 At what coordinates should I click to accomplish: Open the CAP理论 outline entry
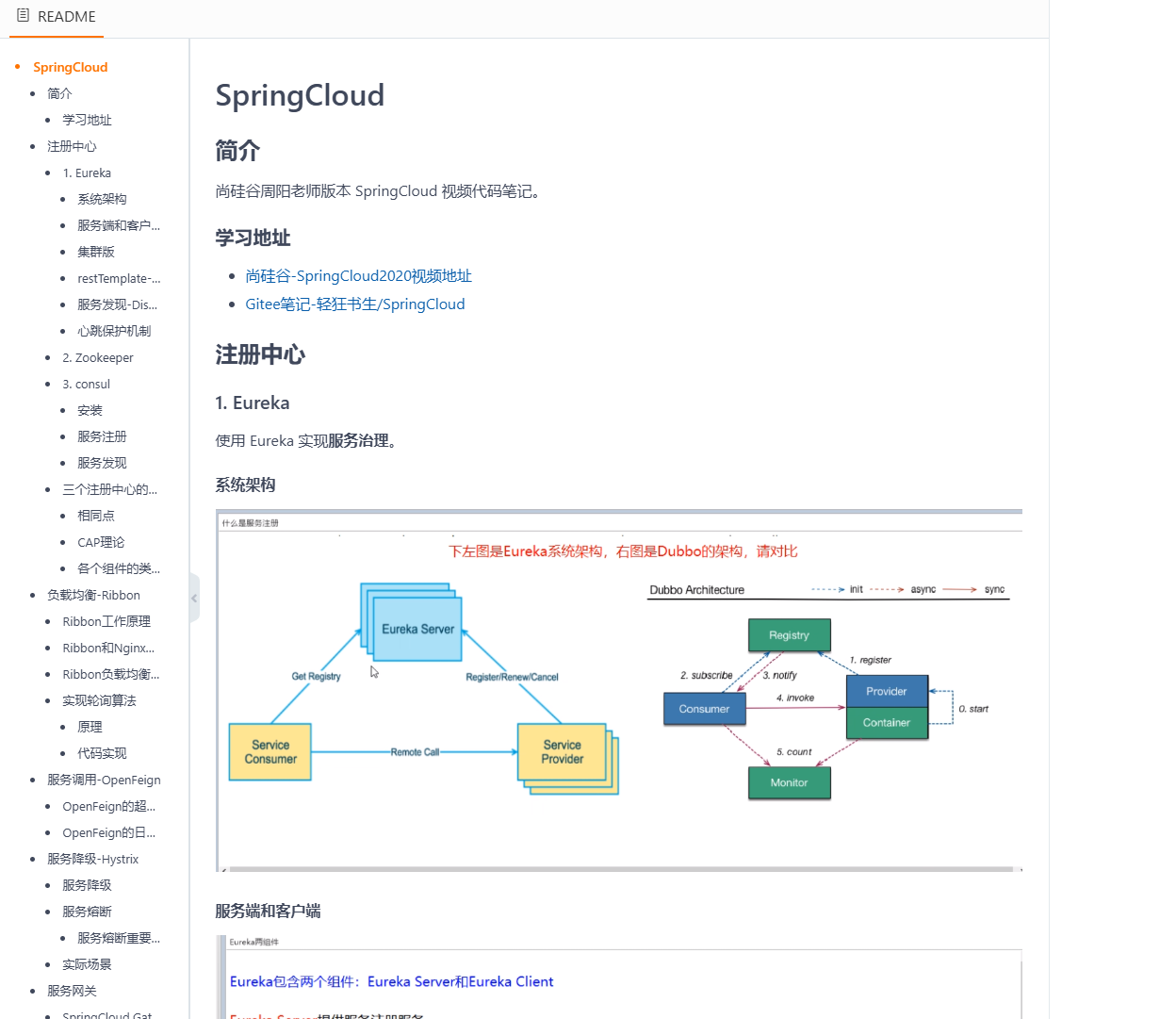101,542
